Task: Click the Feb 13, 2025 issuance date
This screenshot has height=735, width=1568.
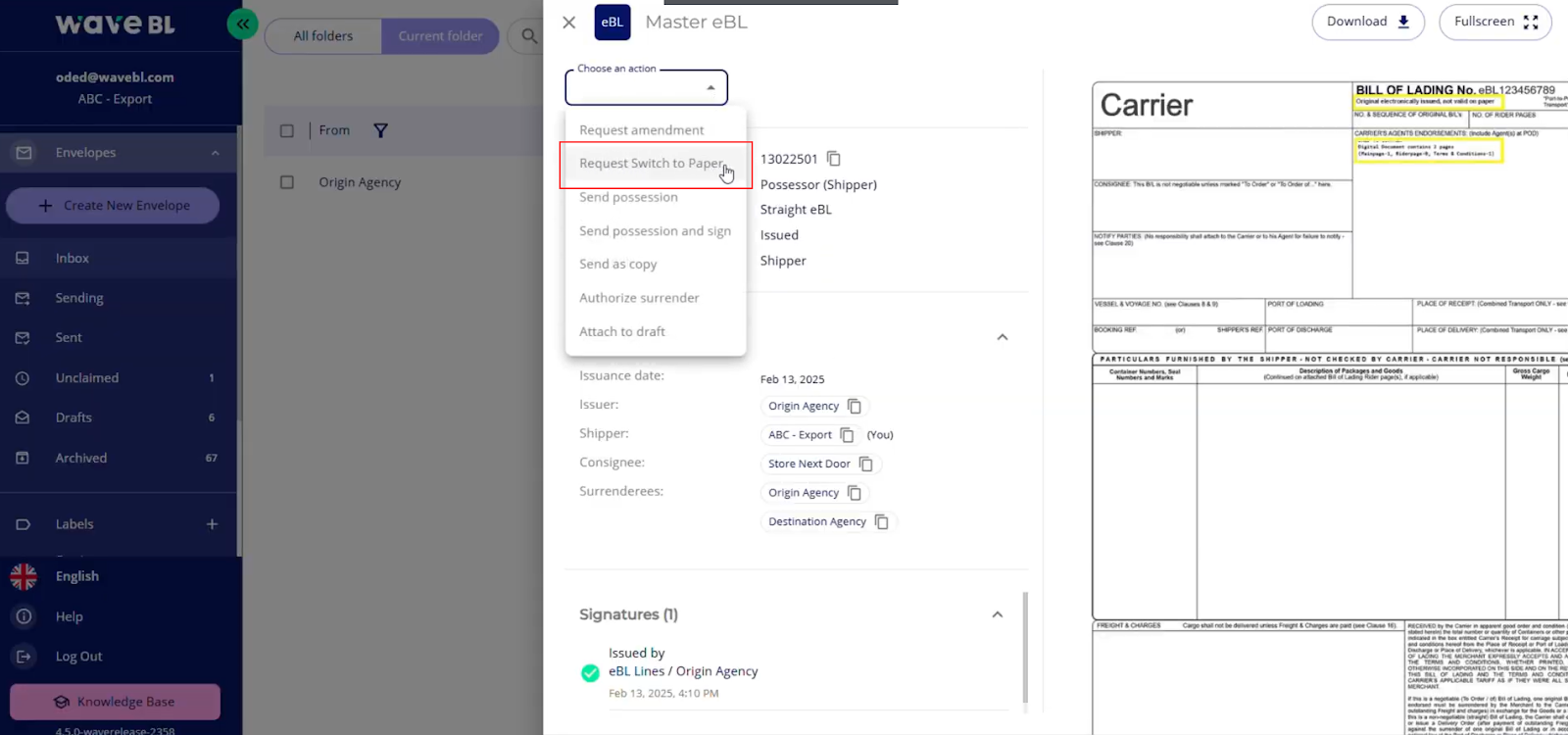Action: pyautogui.click(x=793, y=379)
